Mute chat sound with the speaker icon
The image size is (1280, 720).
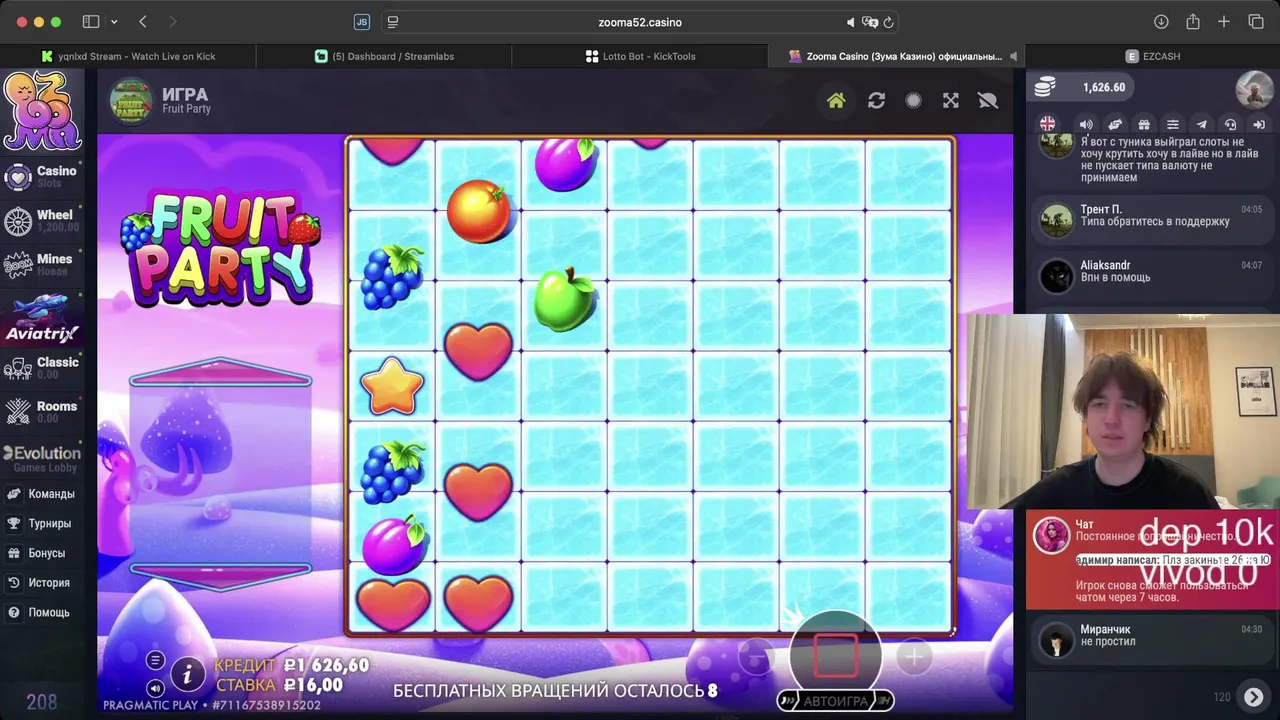[x=1086, y=124]
